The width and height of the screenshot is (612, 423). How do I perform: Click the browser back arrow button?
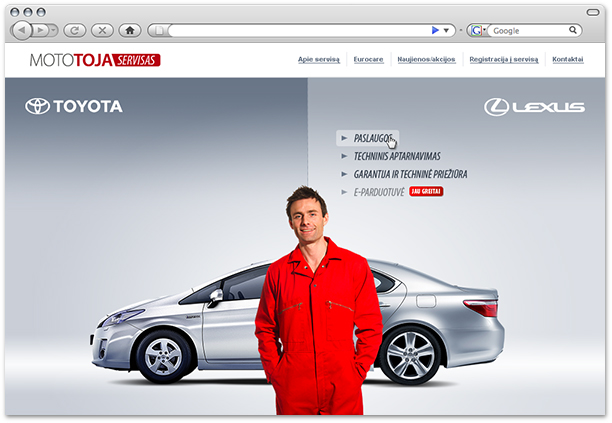pos(22,30)
